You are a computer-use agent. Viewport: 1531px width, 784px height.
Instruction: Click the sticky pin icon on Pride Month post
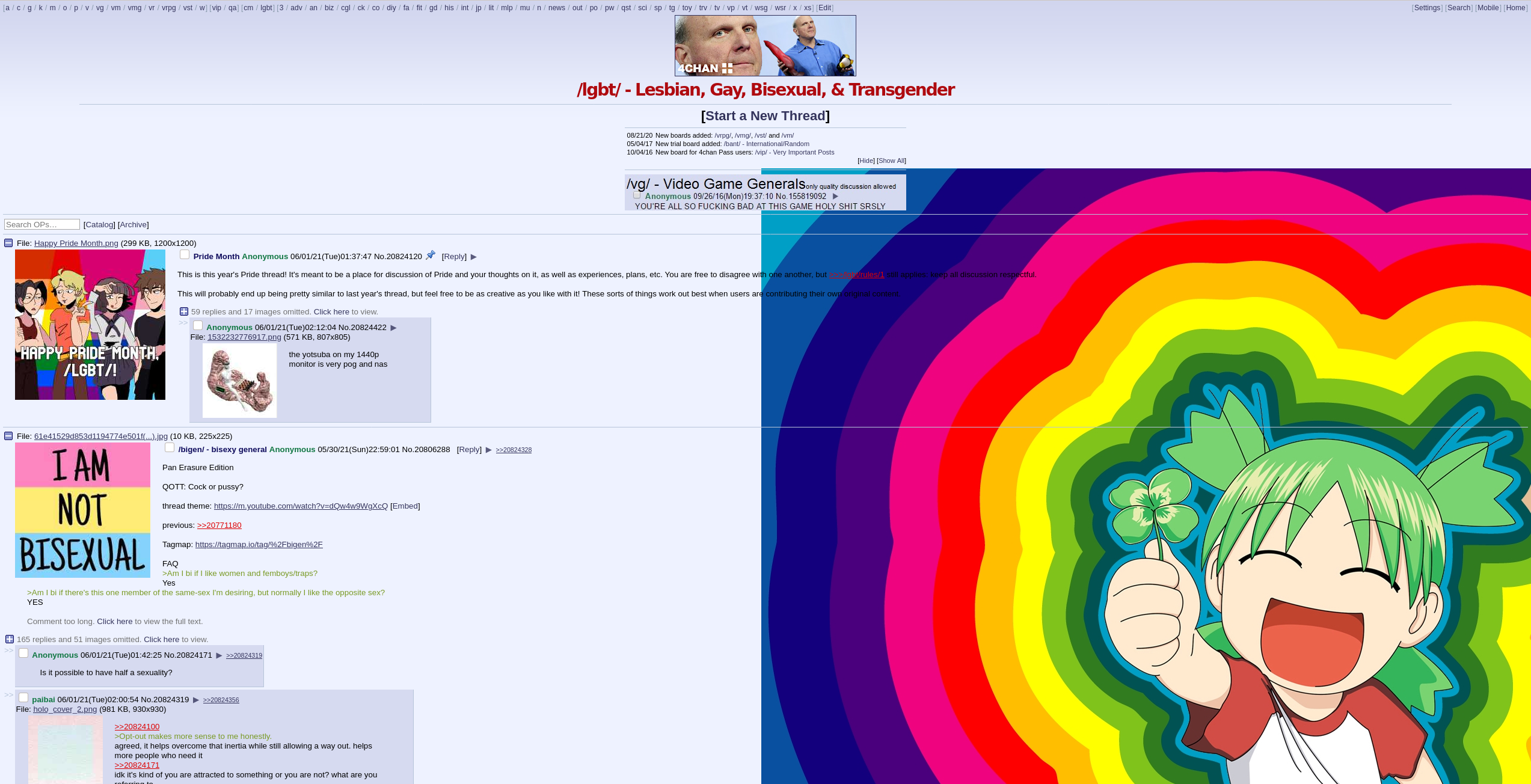coord(431,256)
